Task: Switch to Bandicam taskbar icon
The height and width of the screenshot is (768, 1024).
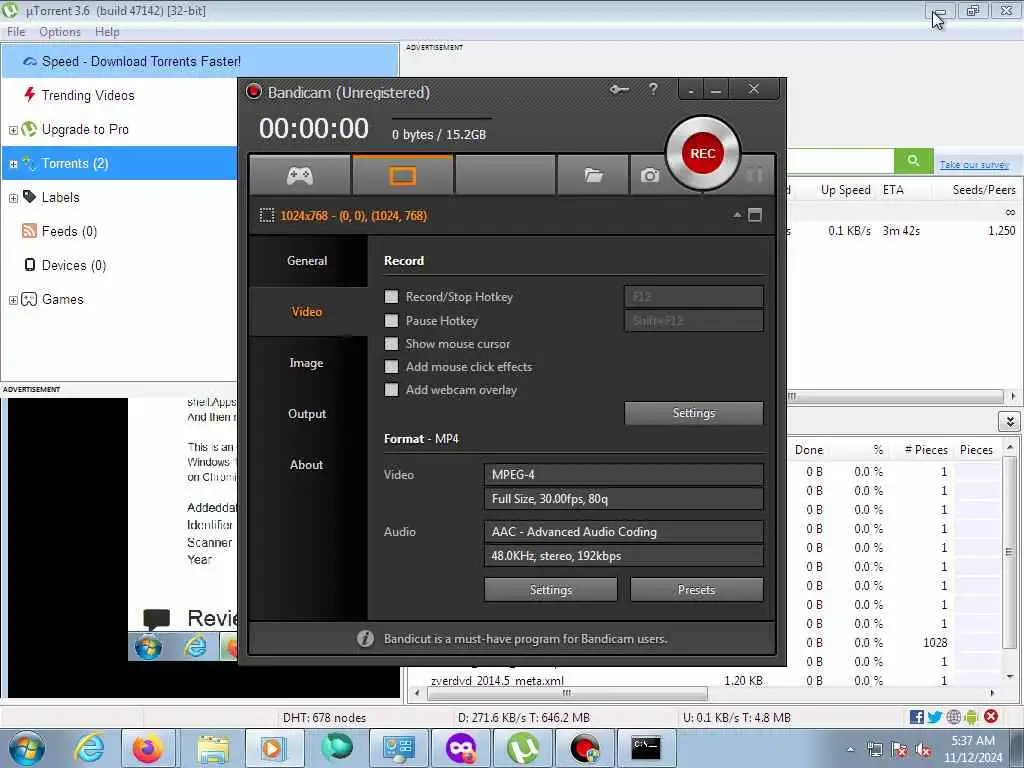Action: click(584, 748)
